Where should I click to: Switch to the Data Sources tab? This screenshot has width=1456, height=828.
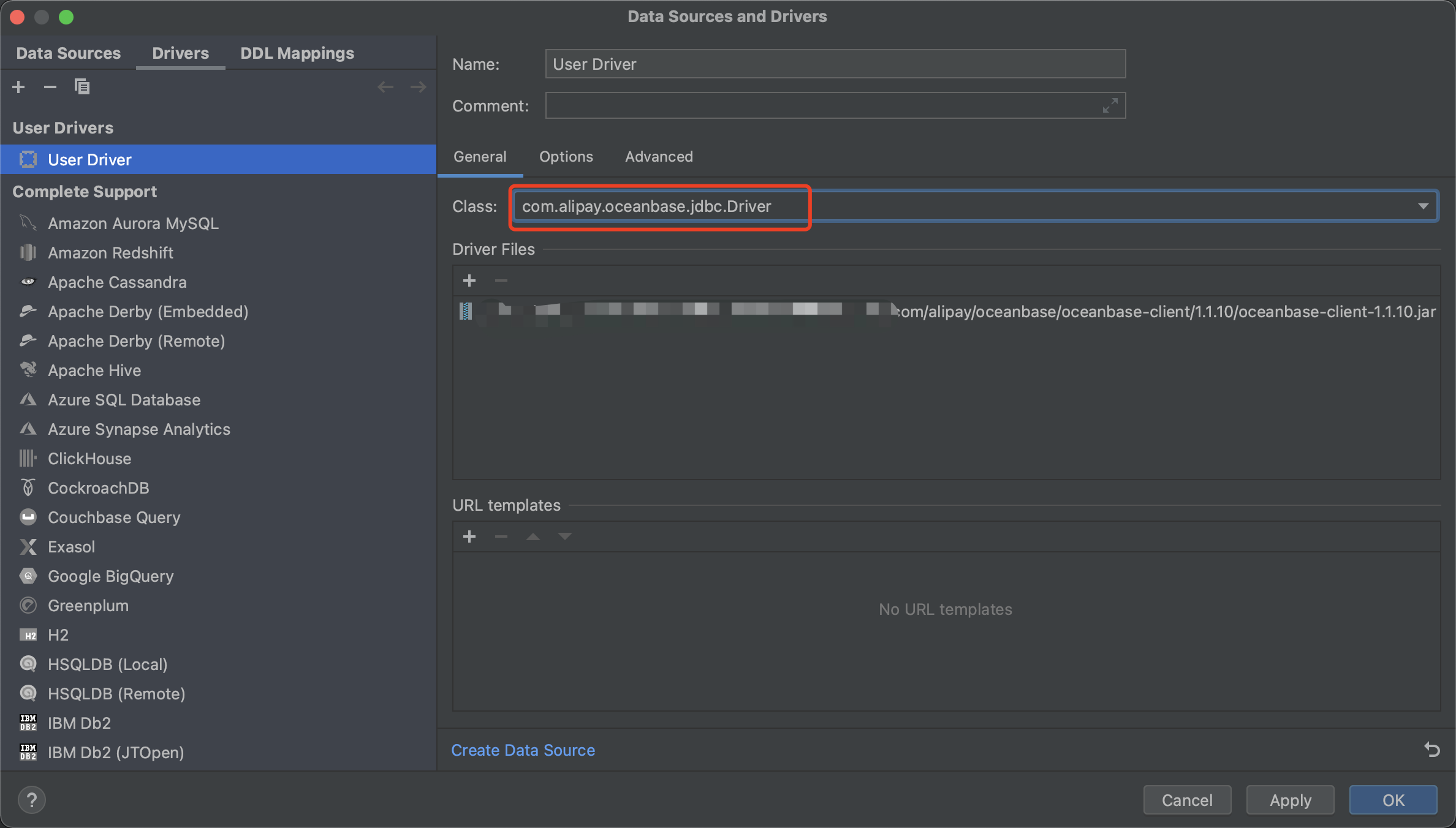[x=69, y=53]
